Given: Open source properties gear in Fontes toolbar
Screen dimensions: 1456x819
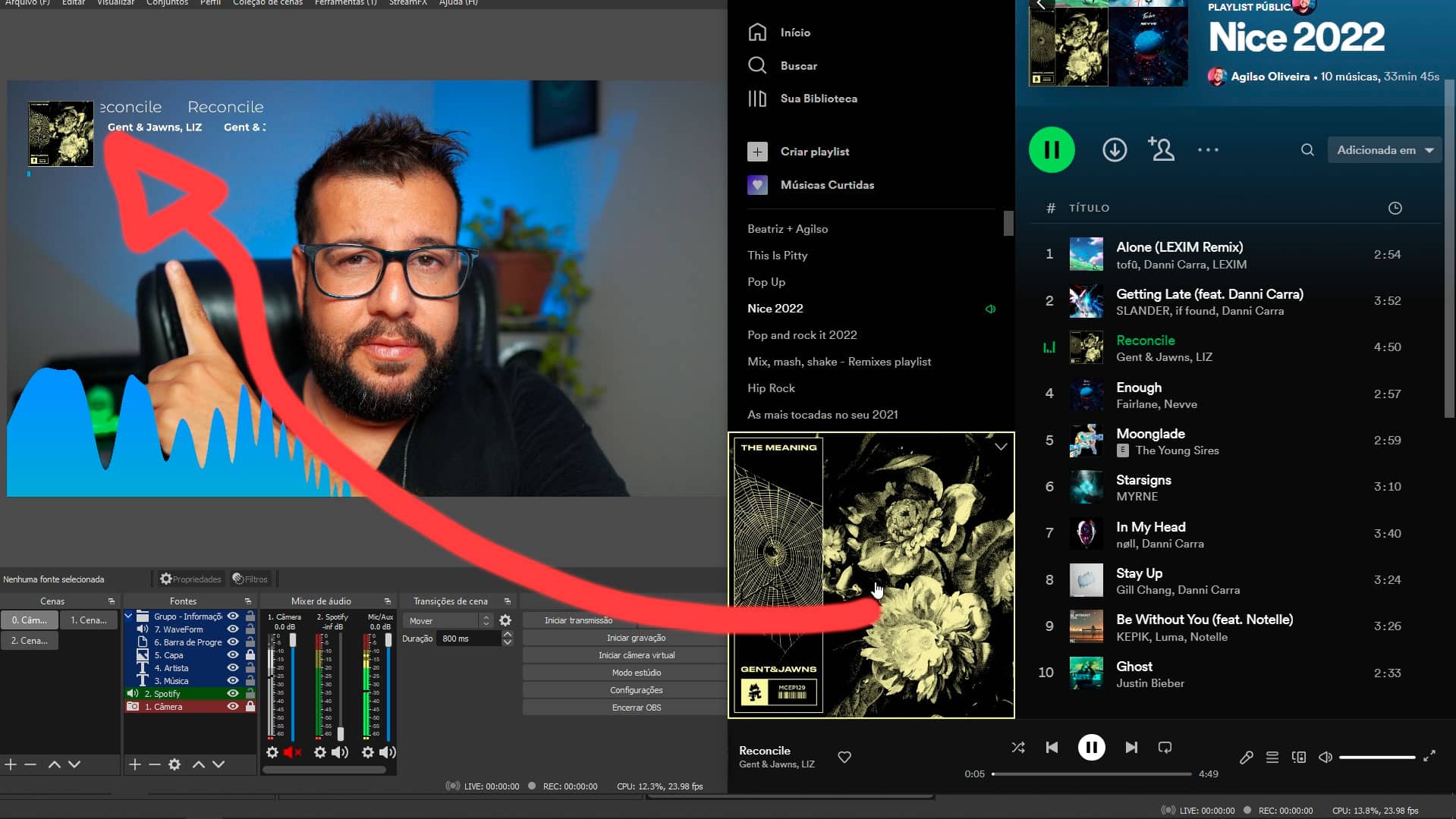Looking at the screenshot, I should click(x=175, y=764).
